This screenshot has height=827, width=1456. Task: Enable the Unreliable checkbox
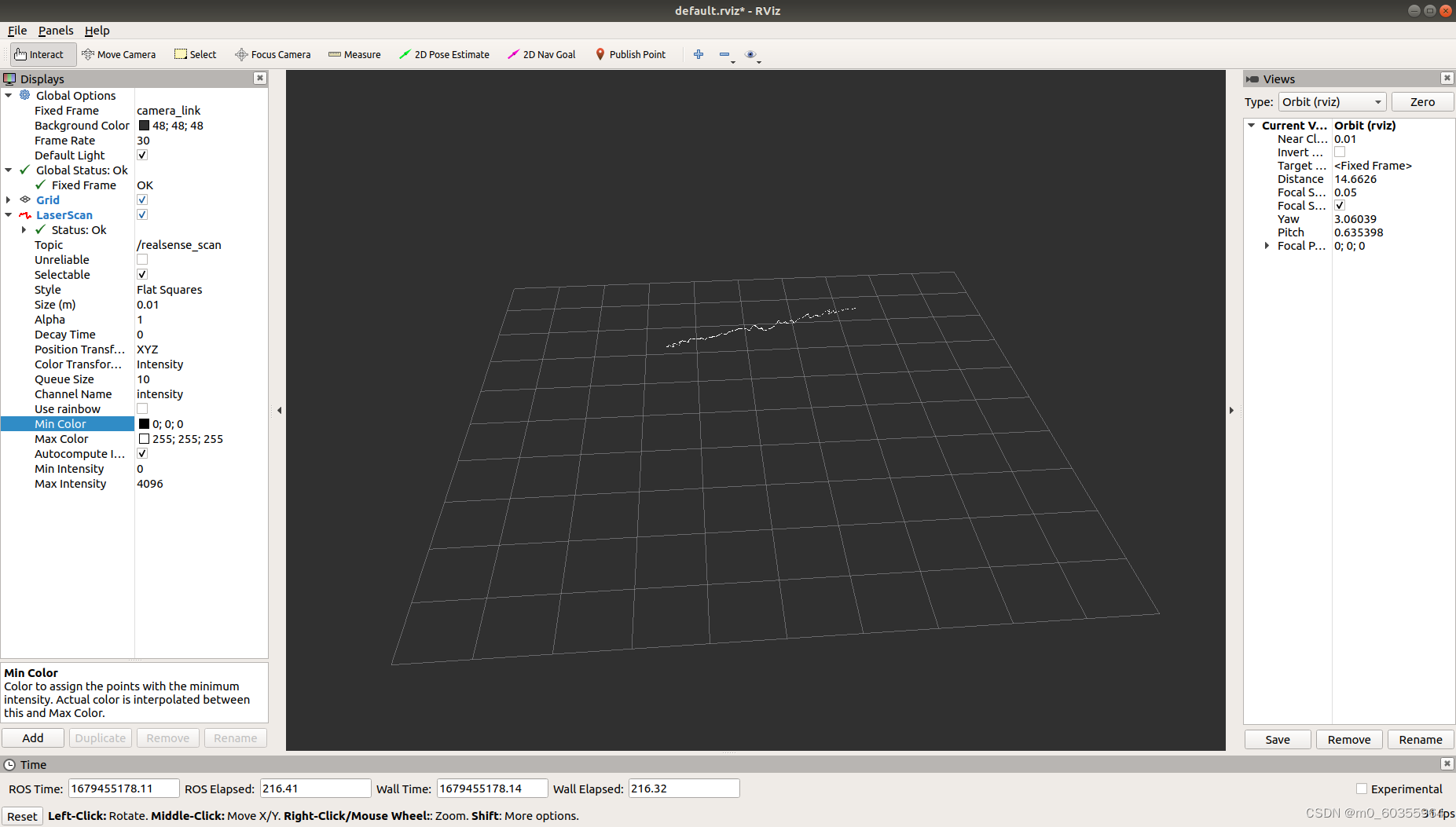(142, 259)
